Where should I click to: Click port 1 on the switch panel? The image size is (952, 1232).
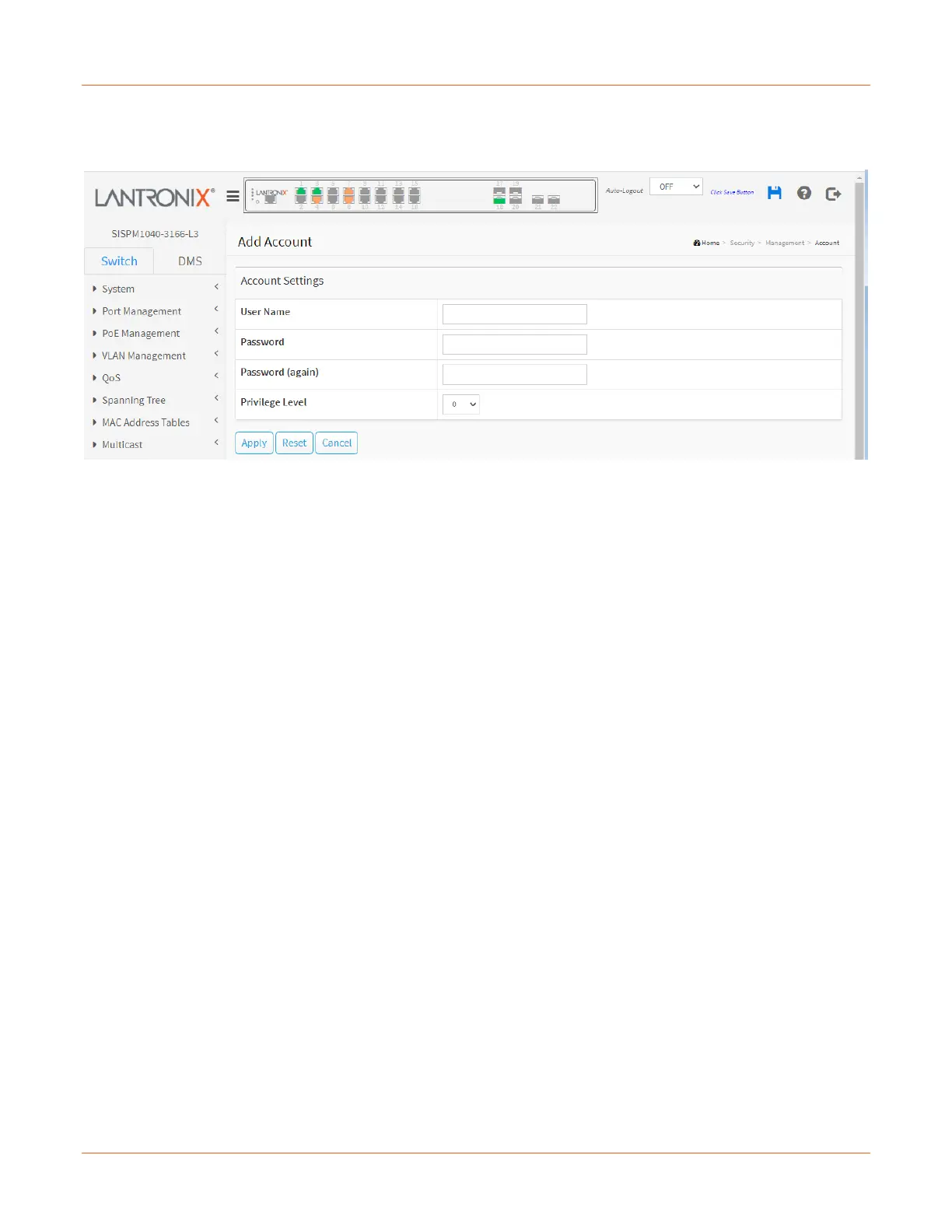point(301,191)
